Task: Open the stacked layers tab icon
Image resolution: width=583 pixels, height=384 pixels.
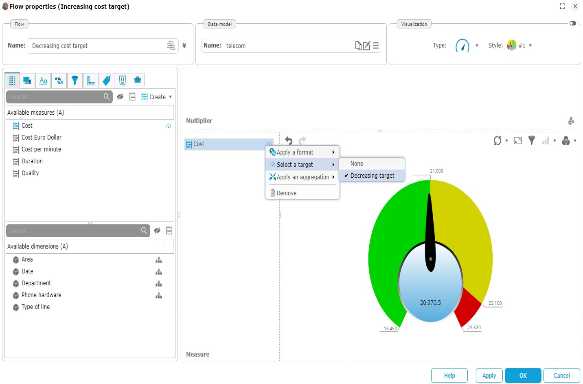Action: pos(27,80)
